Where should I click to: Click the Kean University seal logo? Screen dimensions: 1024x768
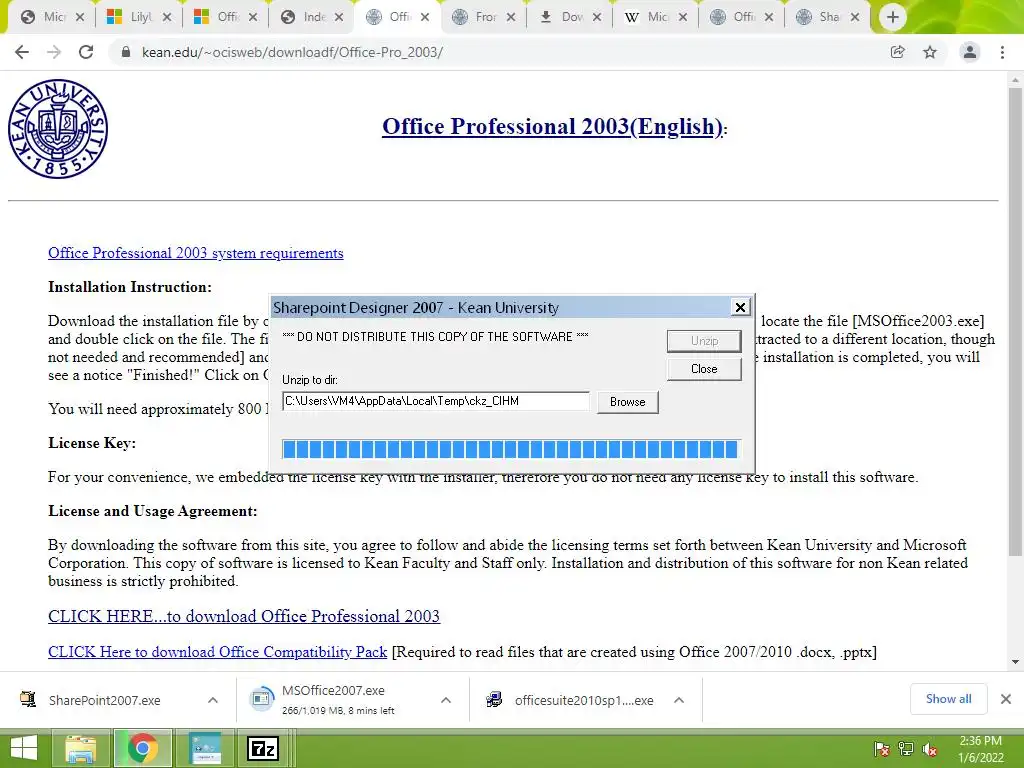[x=58, y=129]
